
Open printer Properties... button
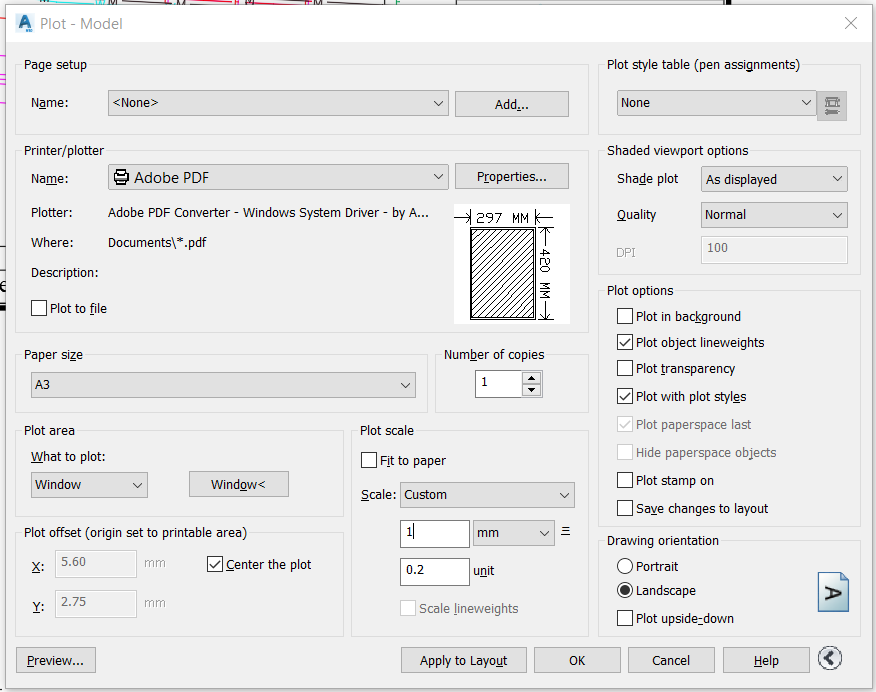[512, 176]
